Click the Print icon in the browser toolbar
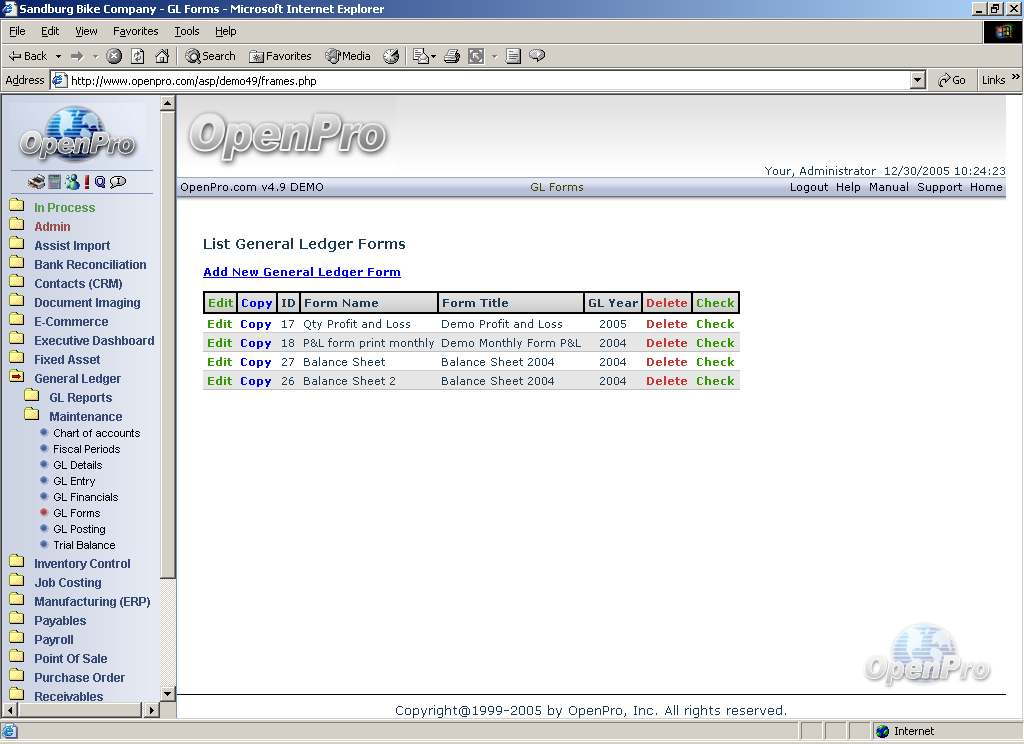Screen dimensions: 1024x744 pyautogui.click(x=452, y=56)
